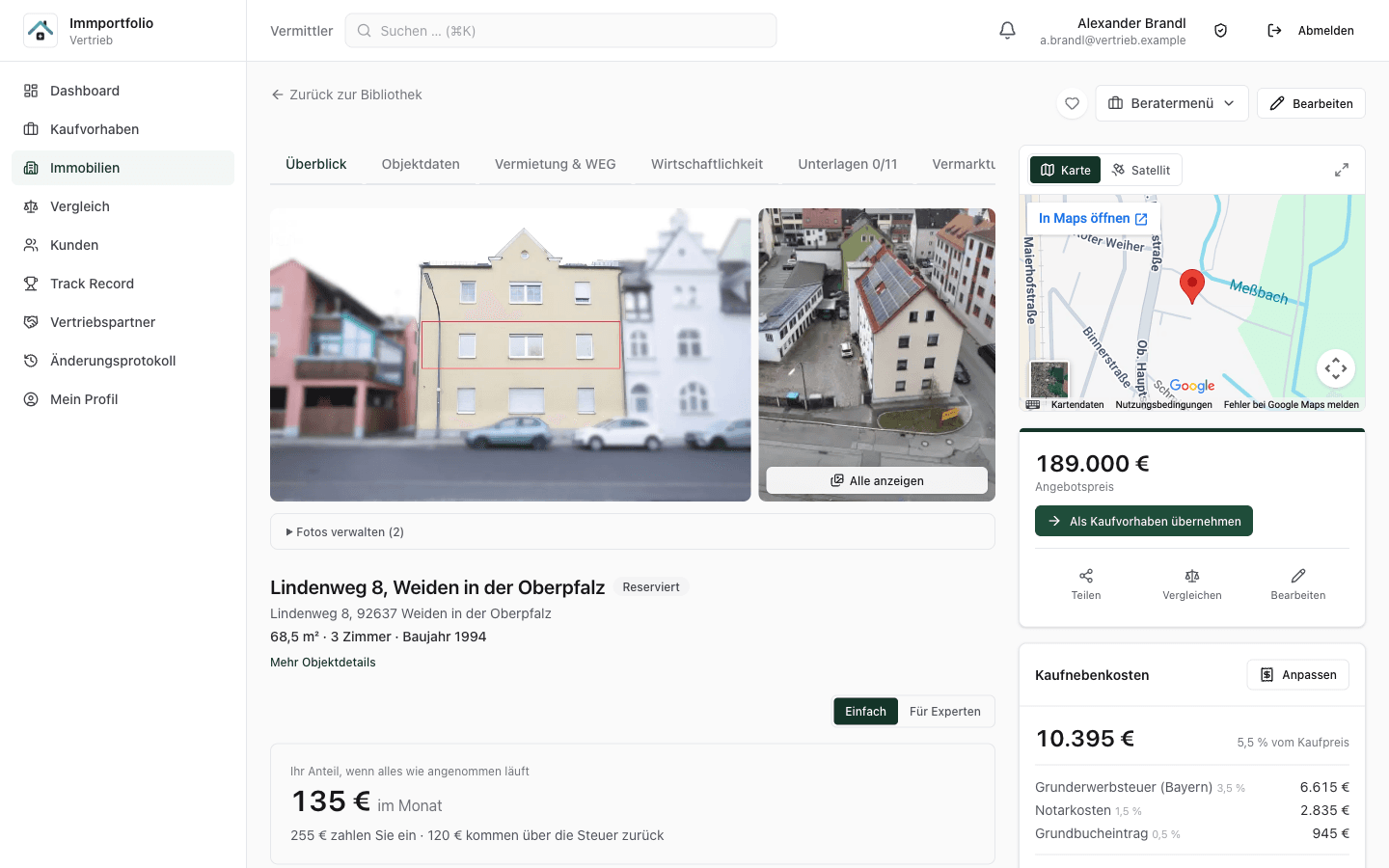
Task: Switch to the Objektdaten tab
Action: click(421, 164)
